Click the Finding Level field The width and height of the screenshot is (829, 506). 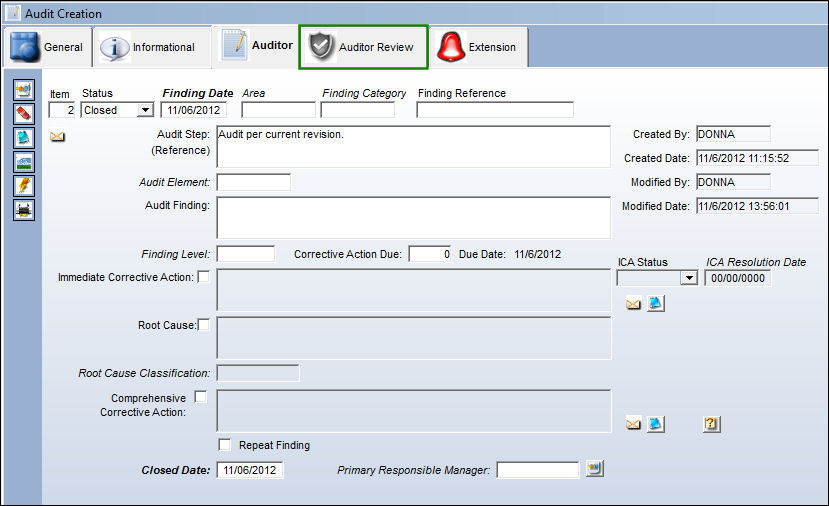tap(246, 254)
